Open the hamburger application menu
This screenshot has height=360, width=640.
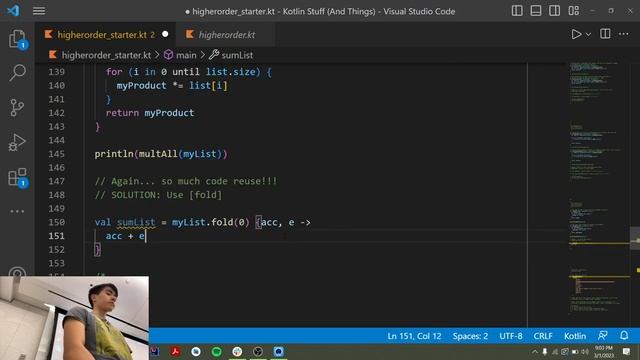point(39,11)
